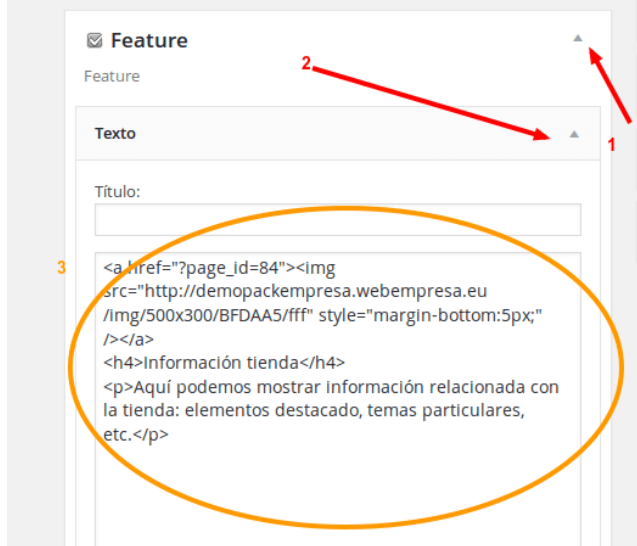Collapse the Feature panel with its top arrow
Image resolution: width=637 pixels, height=546 pixels.
578,38
